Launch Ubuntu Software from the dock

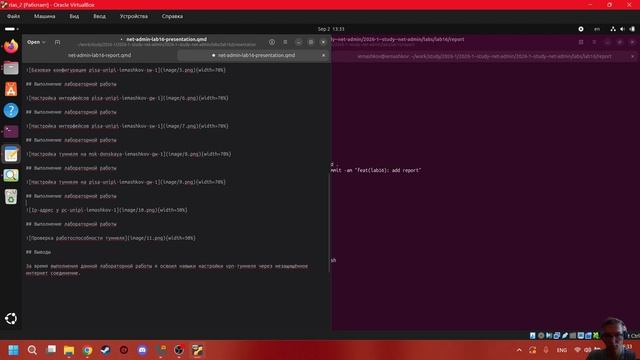(x=11, y=89)
